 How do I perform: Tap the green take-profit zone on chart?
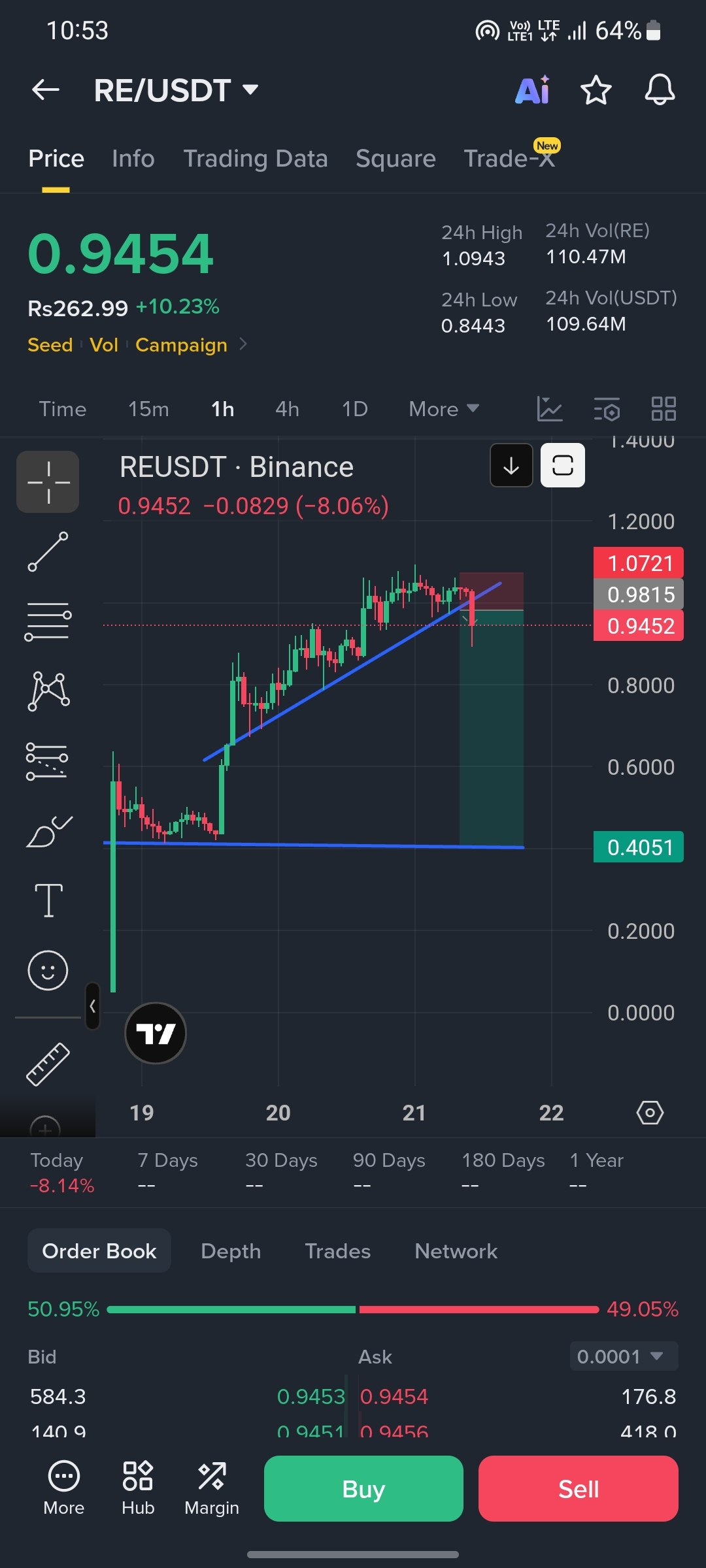[x=492, y=728]
